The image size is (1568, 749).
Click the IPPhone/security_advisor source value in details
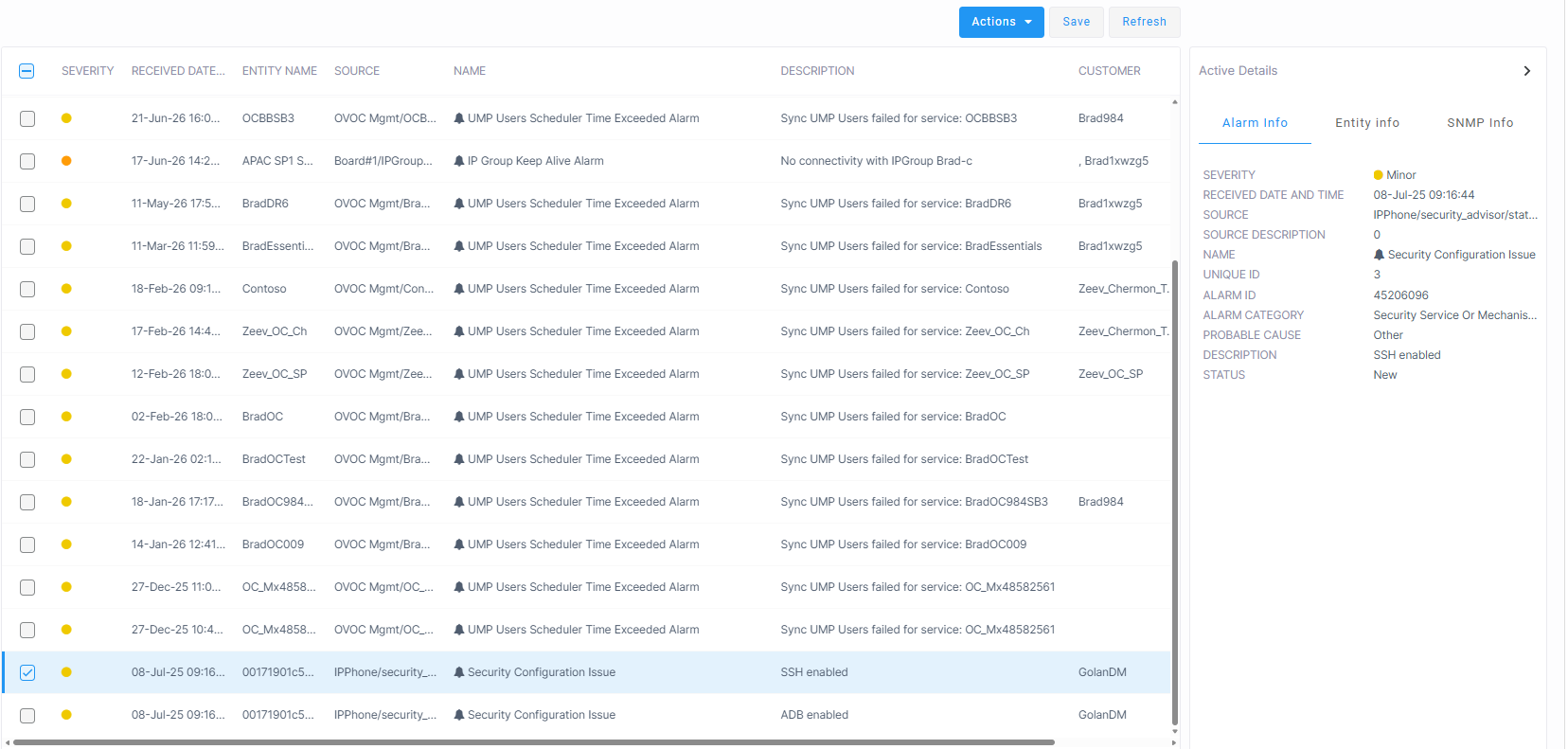coord(1454,215)
